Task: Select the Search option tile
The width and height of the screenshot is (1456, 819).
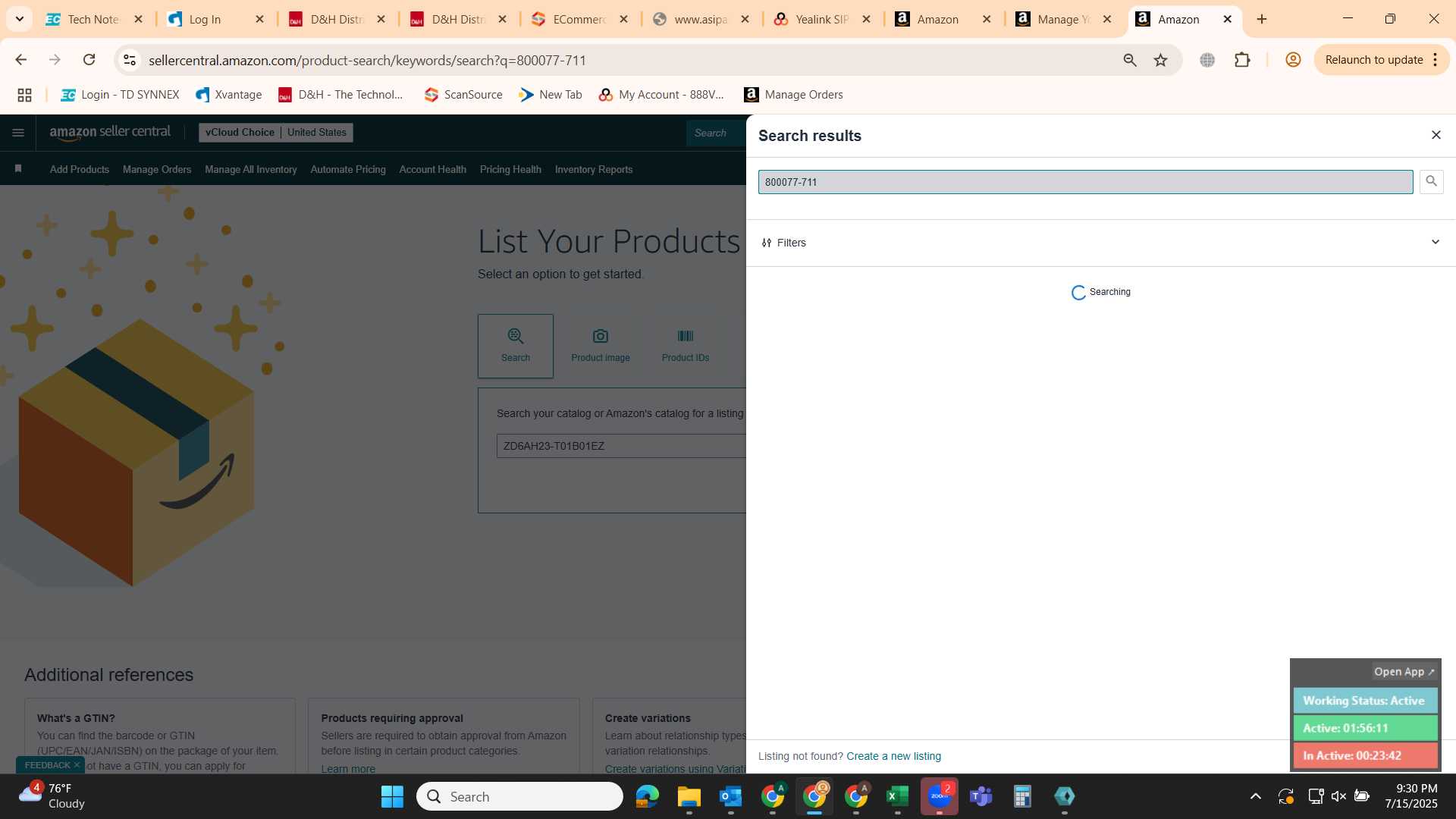Action: [516, 346]
